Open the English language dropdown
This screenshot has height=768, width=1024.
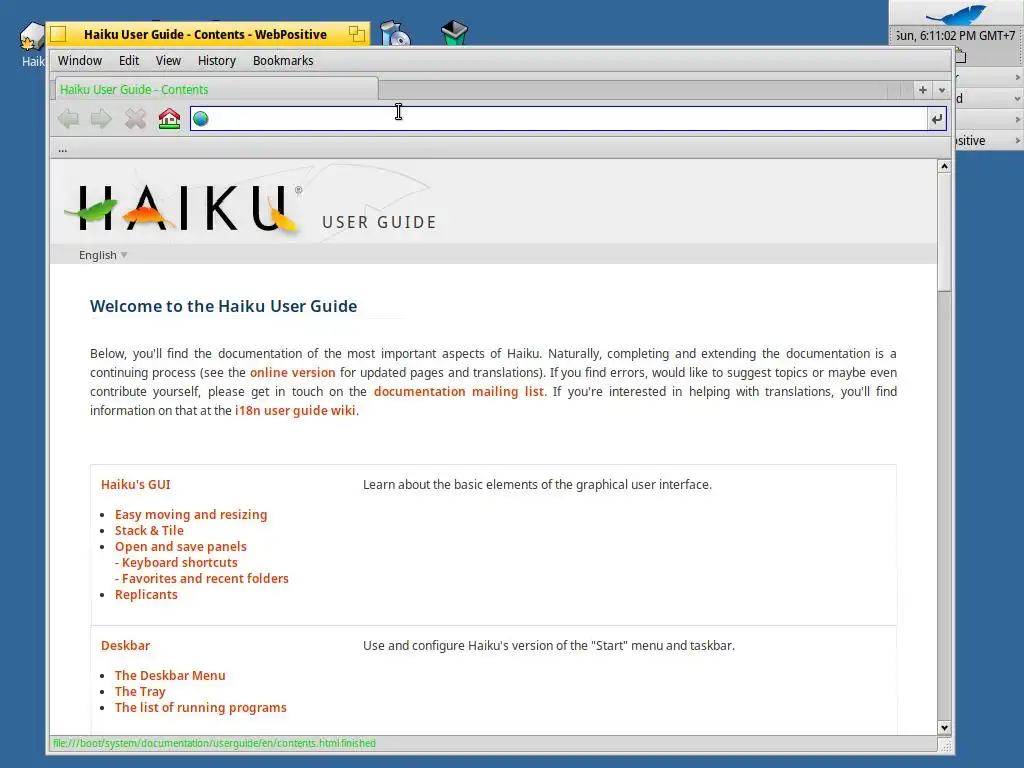click(103, 255)
